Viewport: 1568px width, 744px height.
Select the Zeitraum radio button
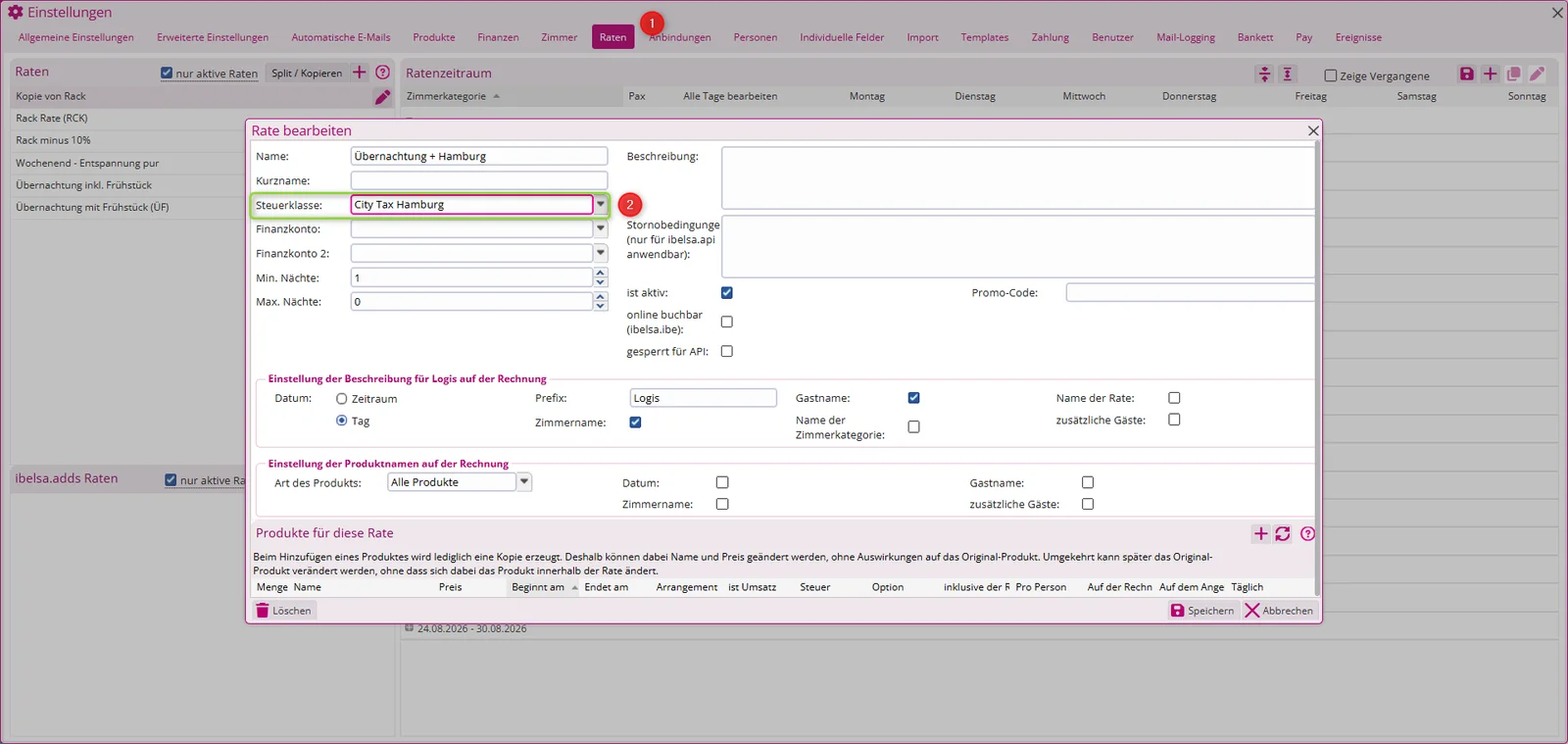pyautogui.click(x=341, y=399)
